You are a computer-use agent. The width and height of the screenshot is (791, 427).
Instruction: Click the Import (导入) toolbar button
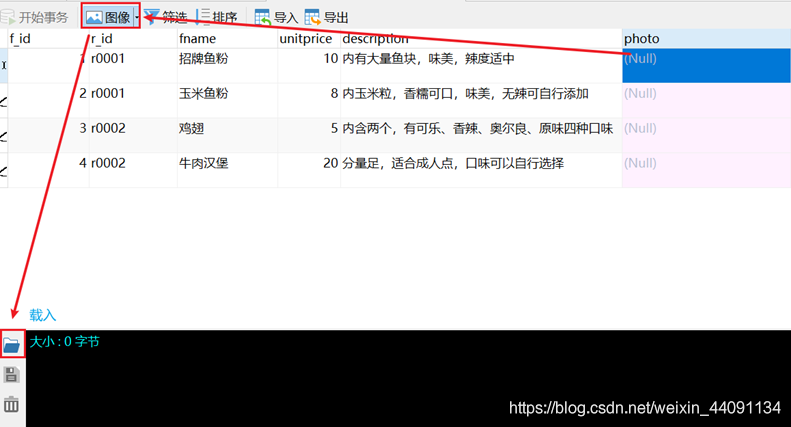click(x=276, y=18)
